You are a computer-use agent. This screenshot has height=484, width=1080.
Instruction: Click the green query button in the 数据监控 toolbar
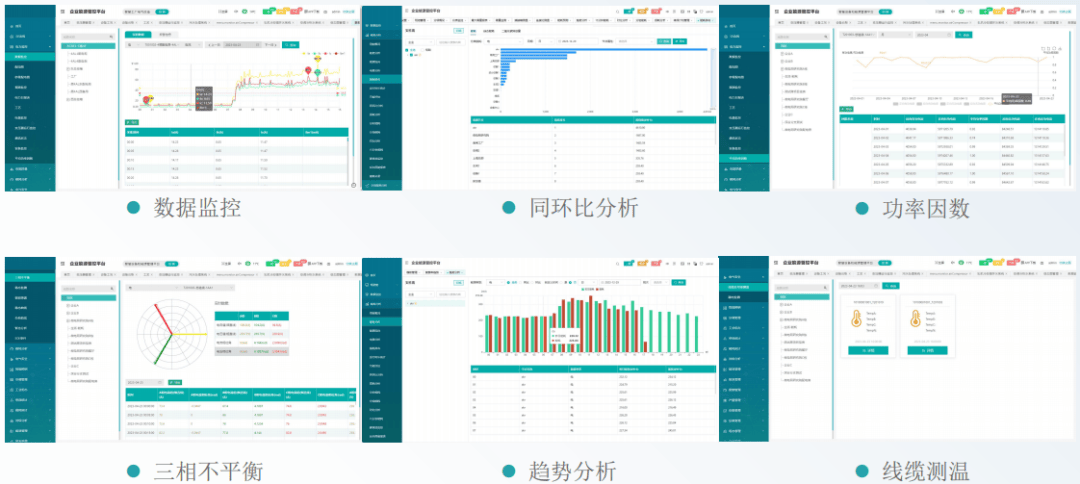point(290,45)
